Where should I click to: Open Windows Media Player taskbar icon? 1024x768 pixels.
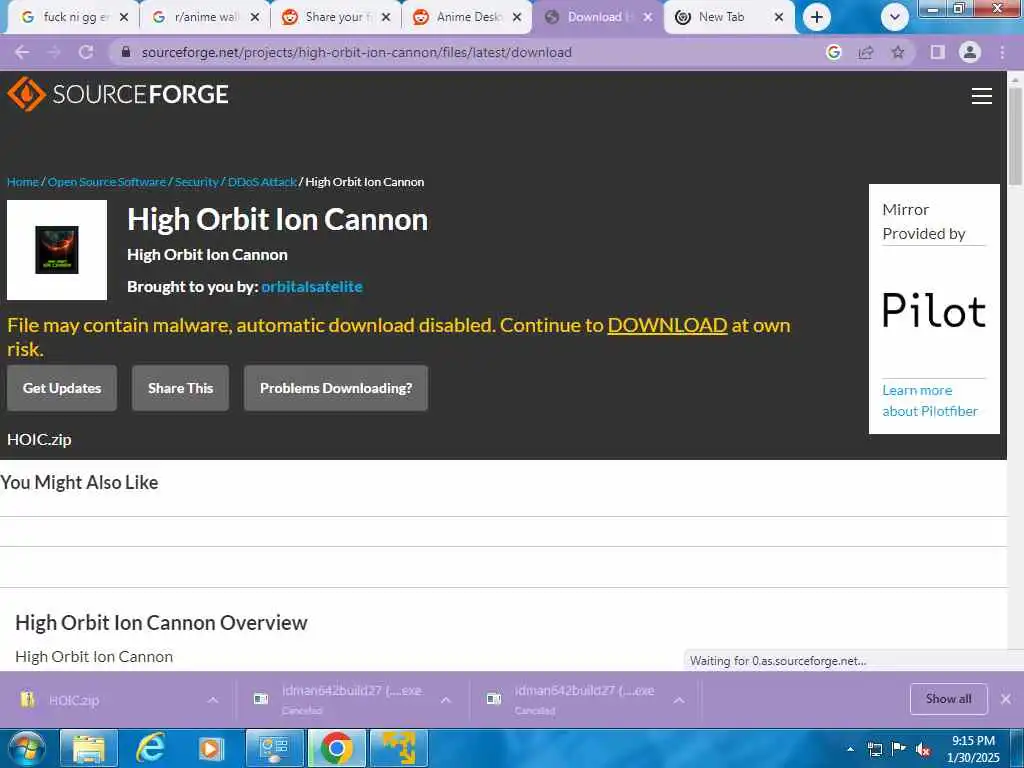[x=211, y=748]
